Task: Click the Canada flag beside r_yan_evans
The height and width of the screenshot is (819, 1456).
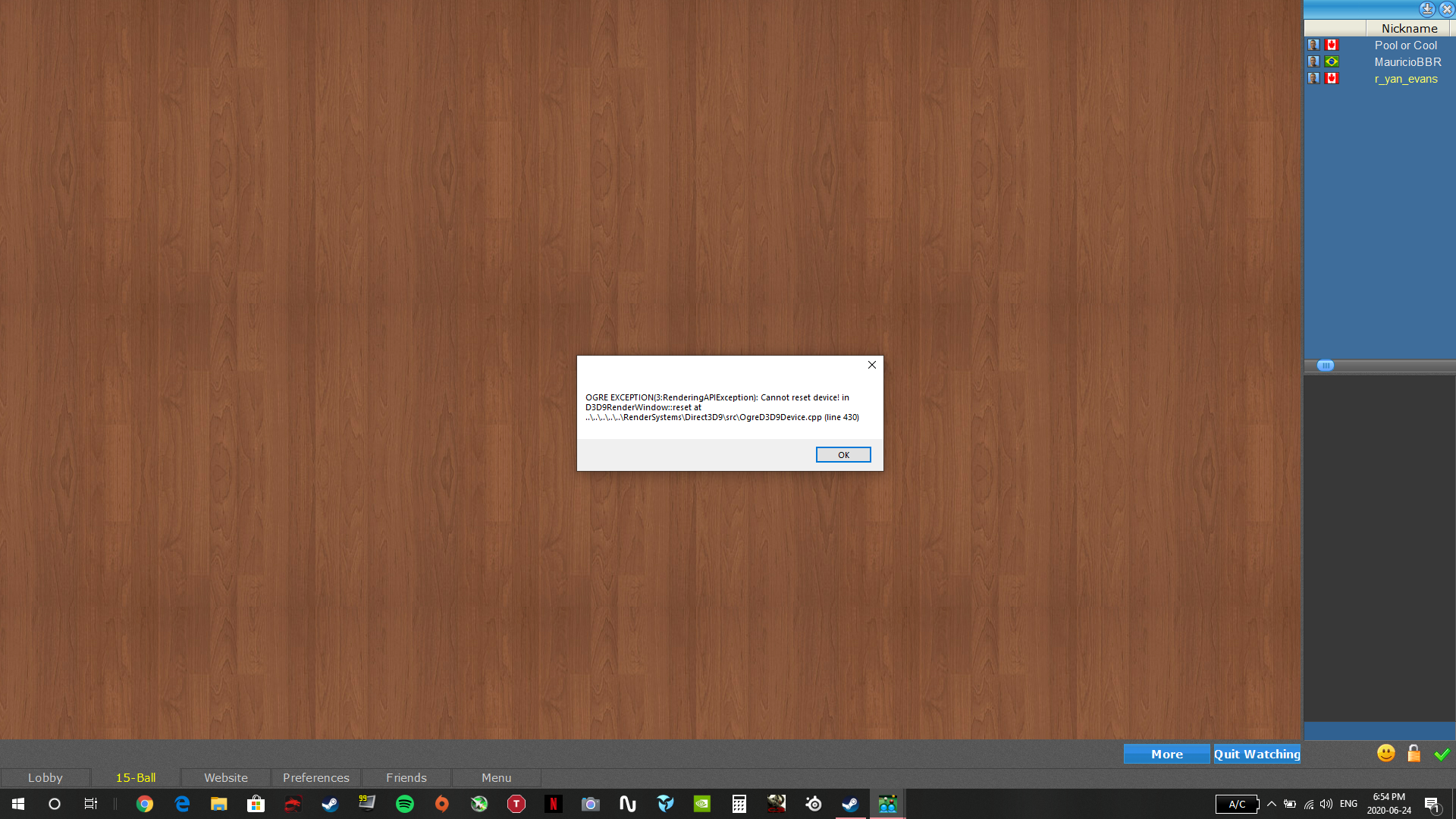Action: click(1332, 79)
